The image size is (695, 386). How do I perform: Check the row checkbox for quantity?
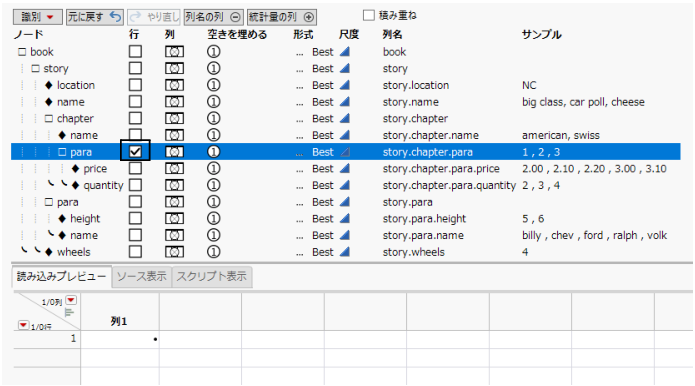pos(135,185)
